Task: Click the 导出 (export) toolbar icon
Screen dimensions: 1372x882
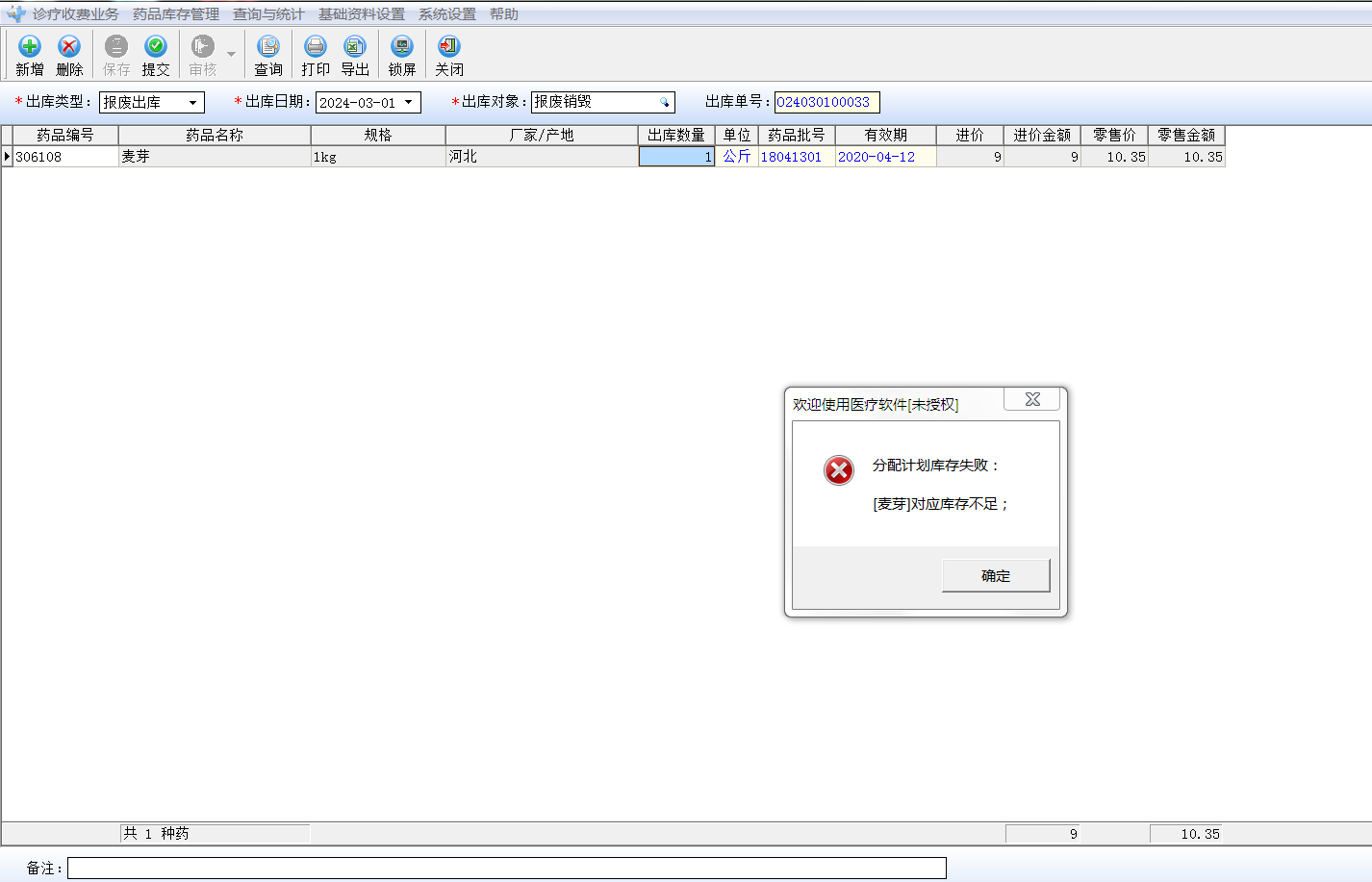Action: [355, 47]
